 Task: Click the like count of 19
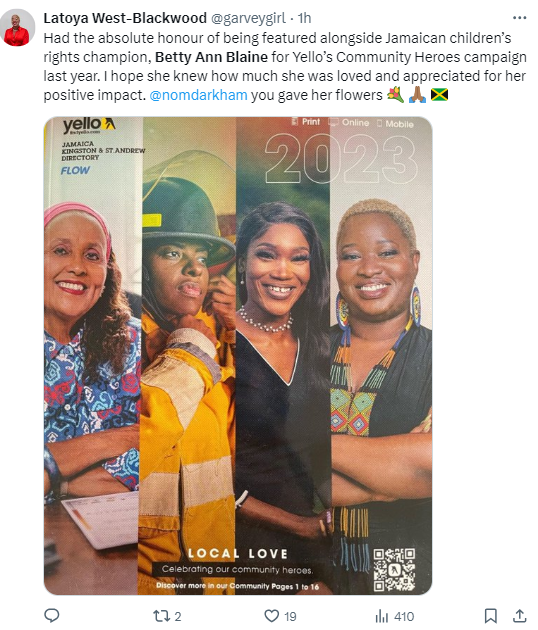(290, 616)
